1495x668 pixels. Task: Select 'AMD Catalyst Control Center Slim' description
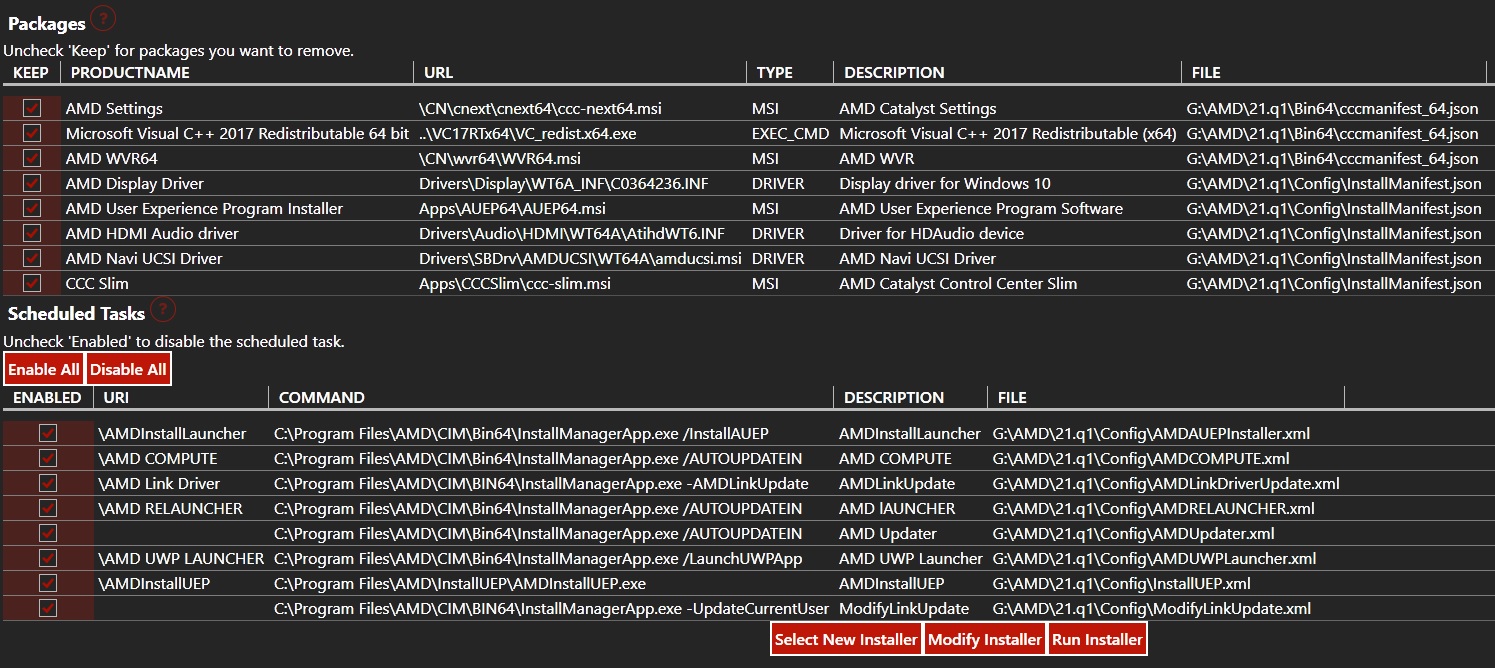[x=958, y=283]
